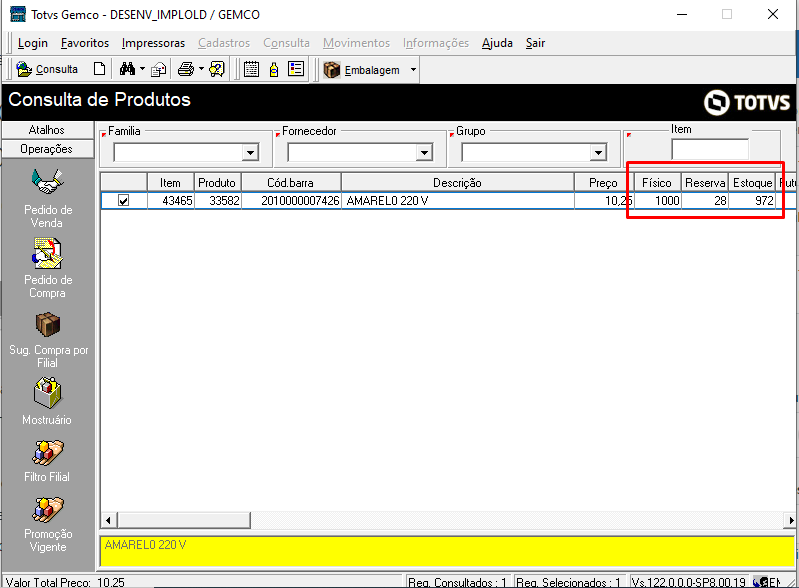Click the horizontal scrollbar left arrow

(x=108, y=520)
